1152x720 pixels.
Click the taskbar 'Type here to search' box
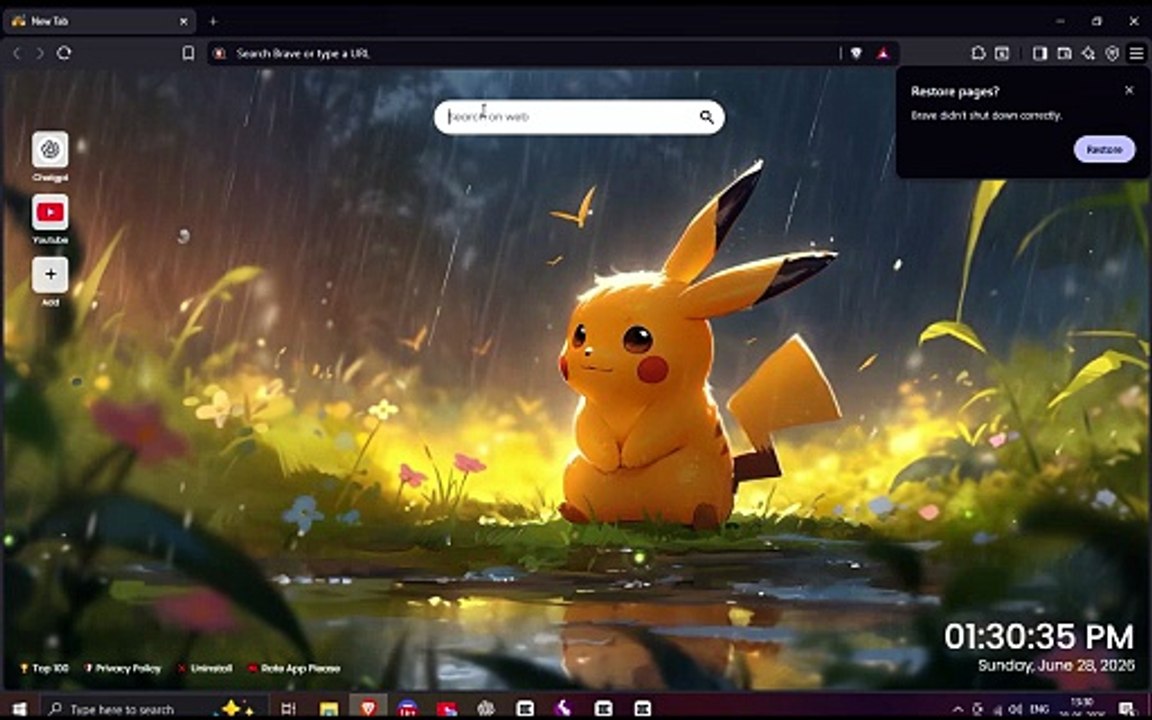tap(154, 708)
